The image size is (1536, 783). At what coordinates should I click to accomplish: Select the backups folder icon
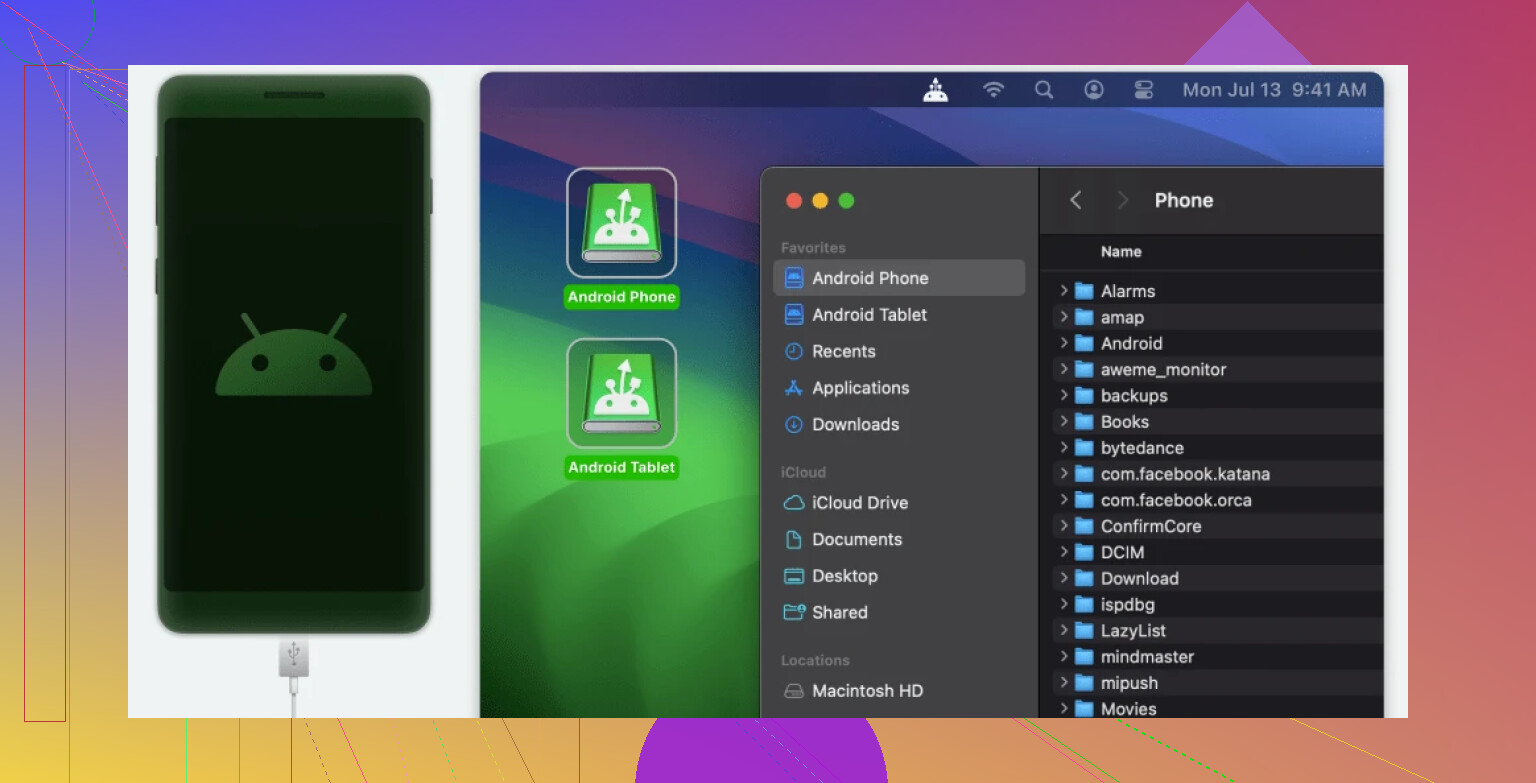click(1084, 395)
